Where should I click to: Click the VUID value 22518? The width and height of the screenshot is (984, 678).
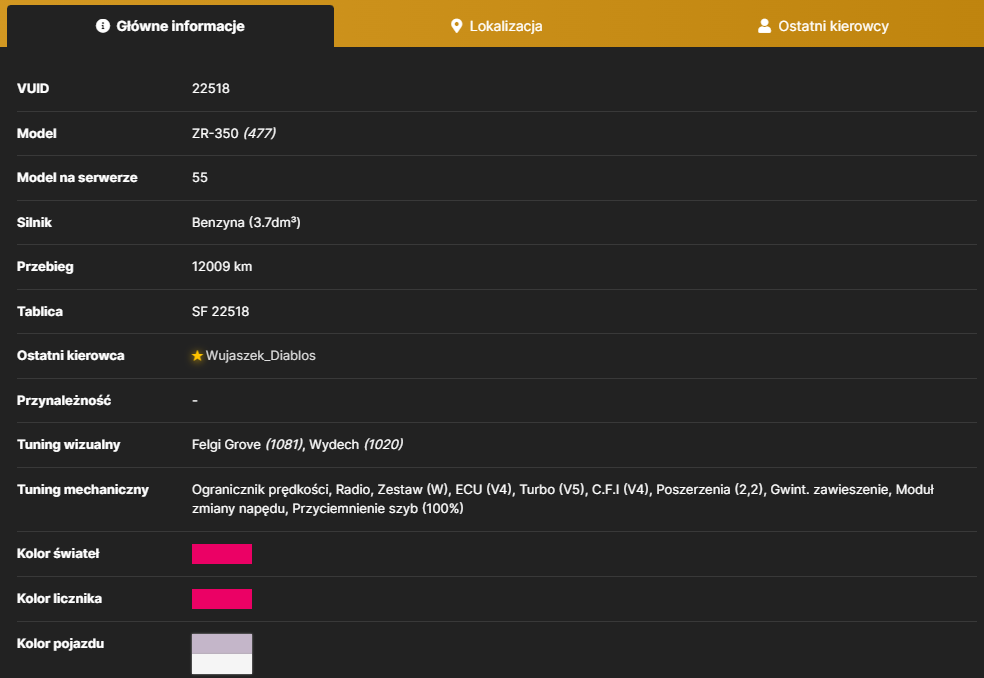211,89
